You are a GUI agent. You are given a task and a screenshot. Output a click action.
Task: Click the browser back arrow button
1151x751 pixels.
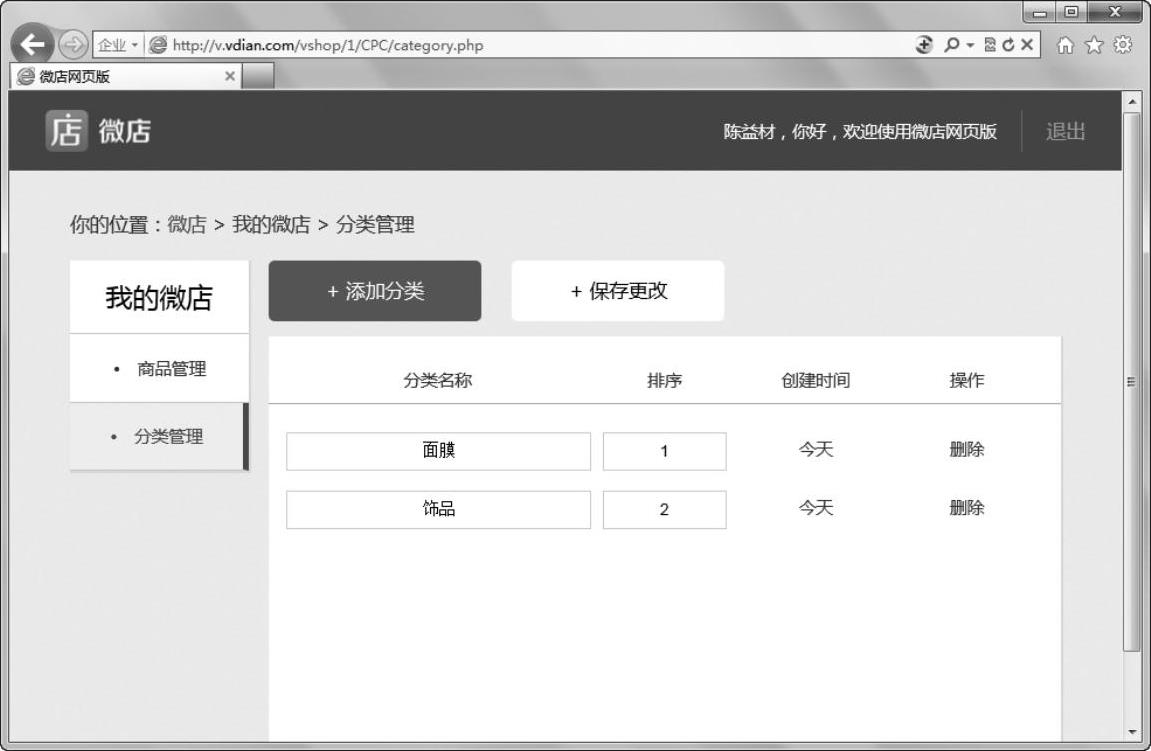click(x=32, y=47)
